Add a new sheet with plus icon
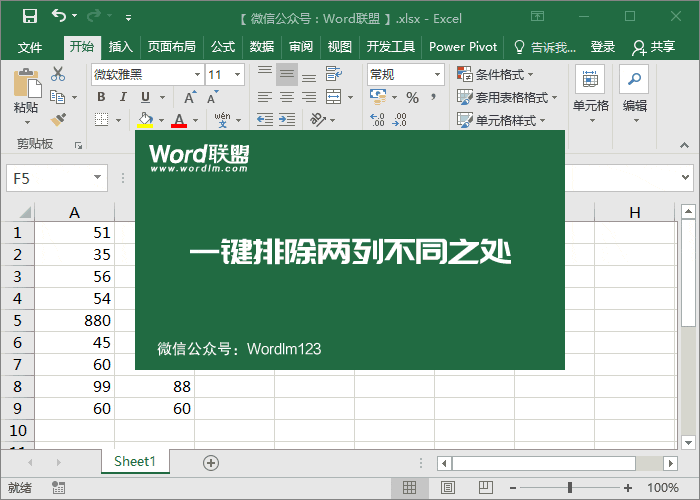700x500 pixels. 210,462
